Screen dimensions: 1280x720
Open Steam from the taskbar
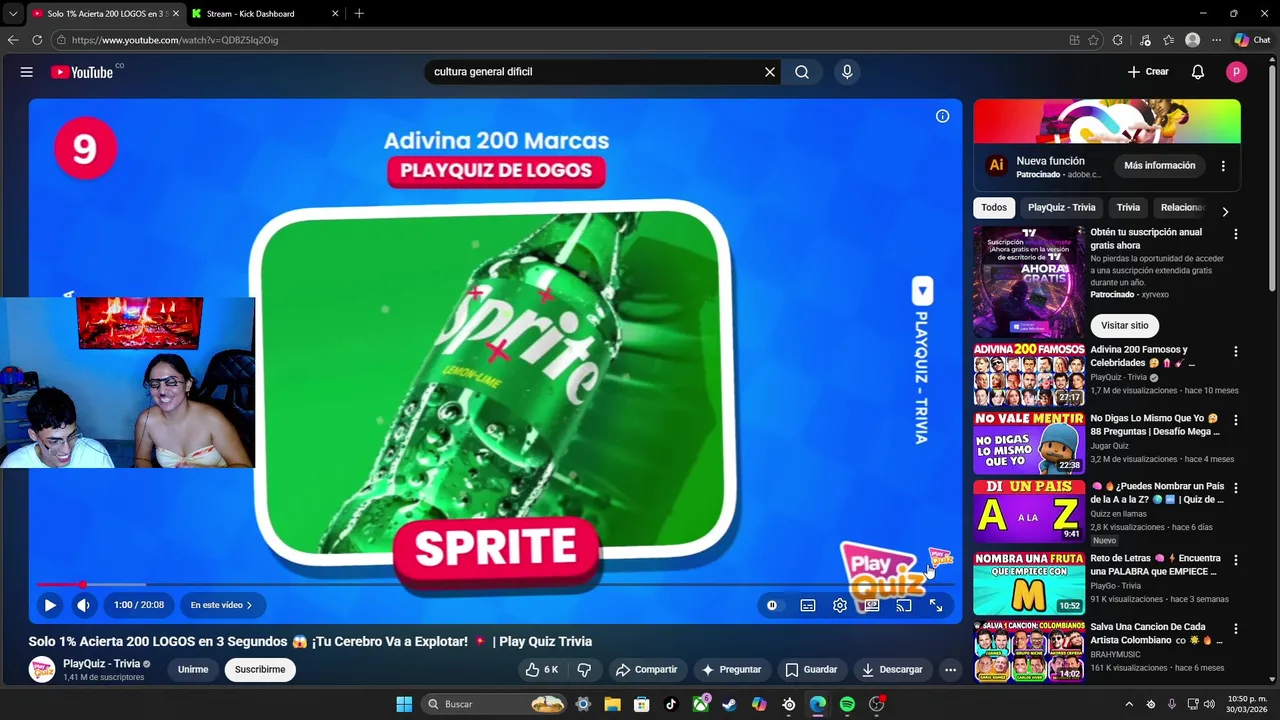pyautogui.click(x=729, y=704)
